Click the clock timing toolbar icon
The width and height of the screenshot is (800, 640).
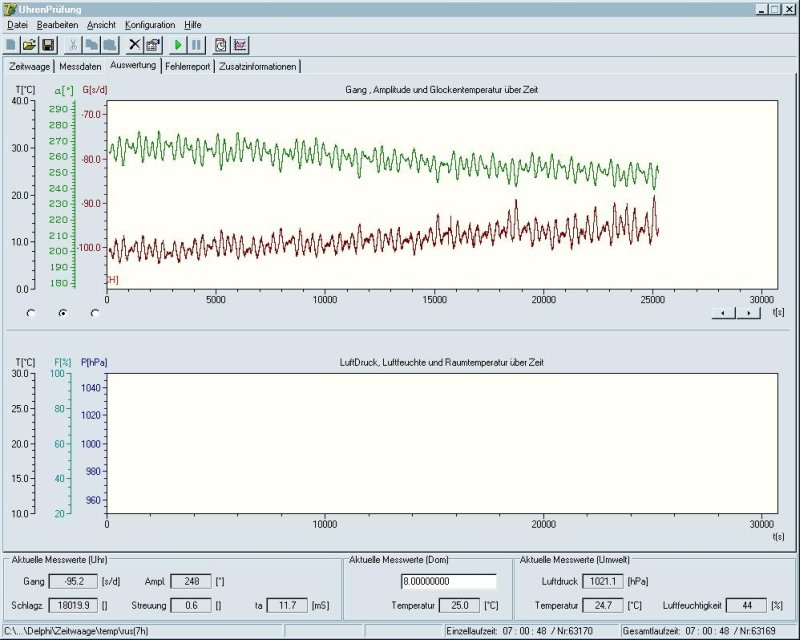(x=221, y=45)
